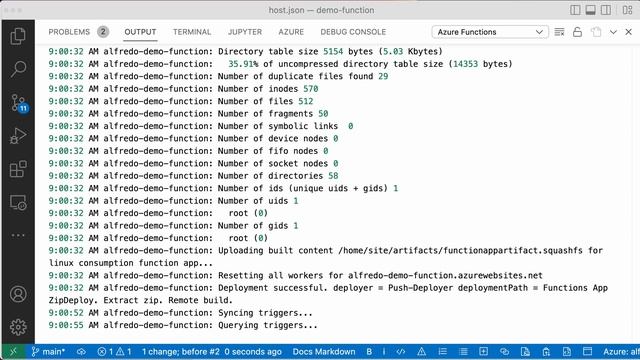Select the OUTPUT tab
The height and width of the screenshot is (360, 640).
[140, 32]
